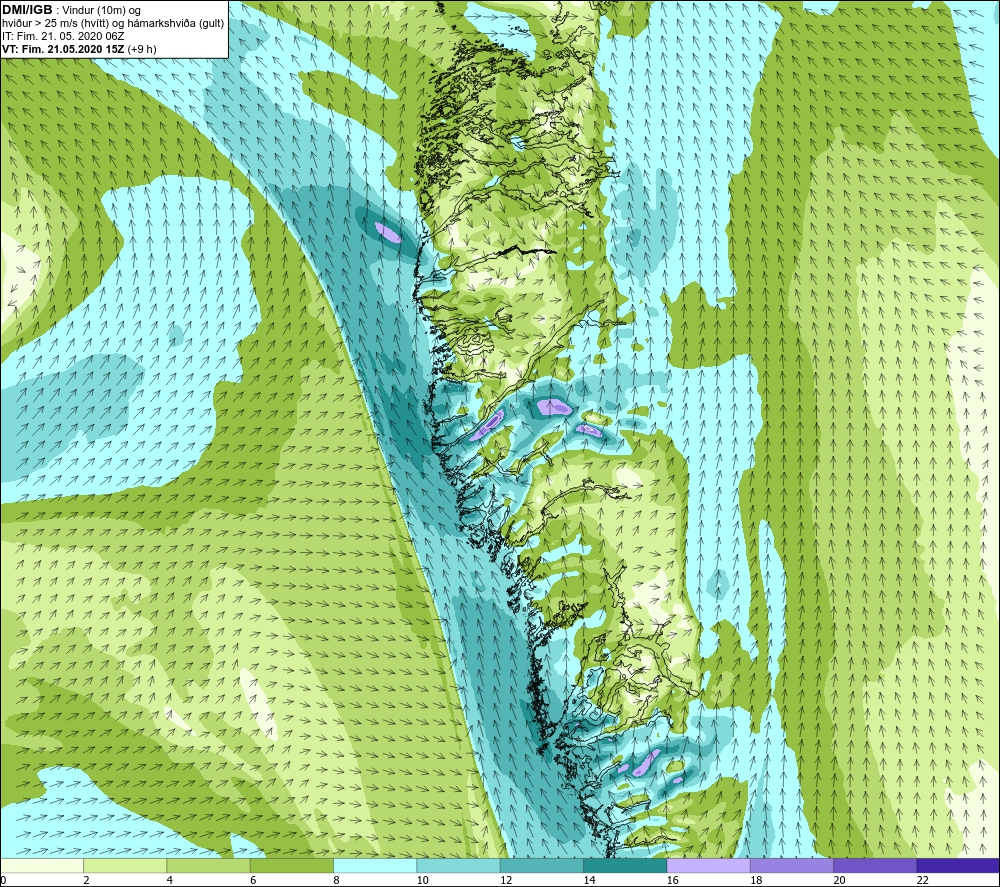Click the 20-22 m/s violet legend swatch
Viewport: 1000px width, 887px height.
[x=875, y=865]
